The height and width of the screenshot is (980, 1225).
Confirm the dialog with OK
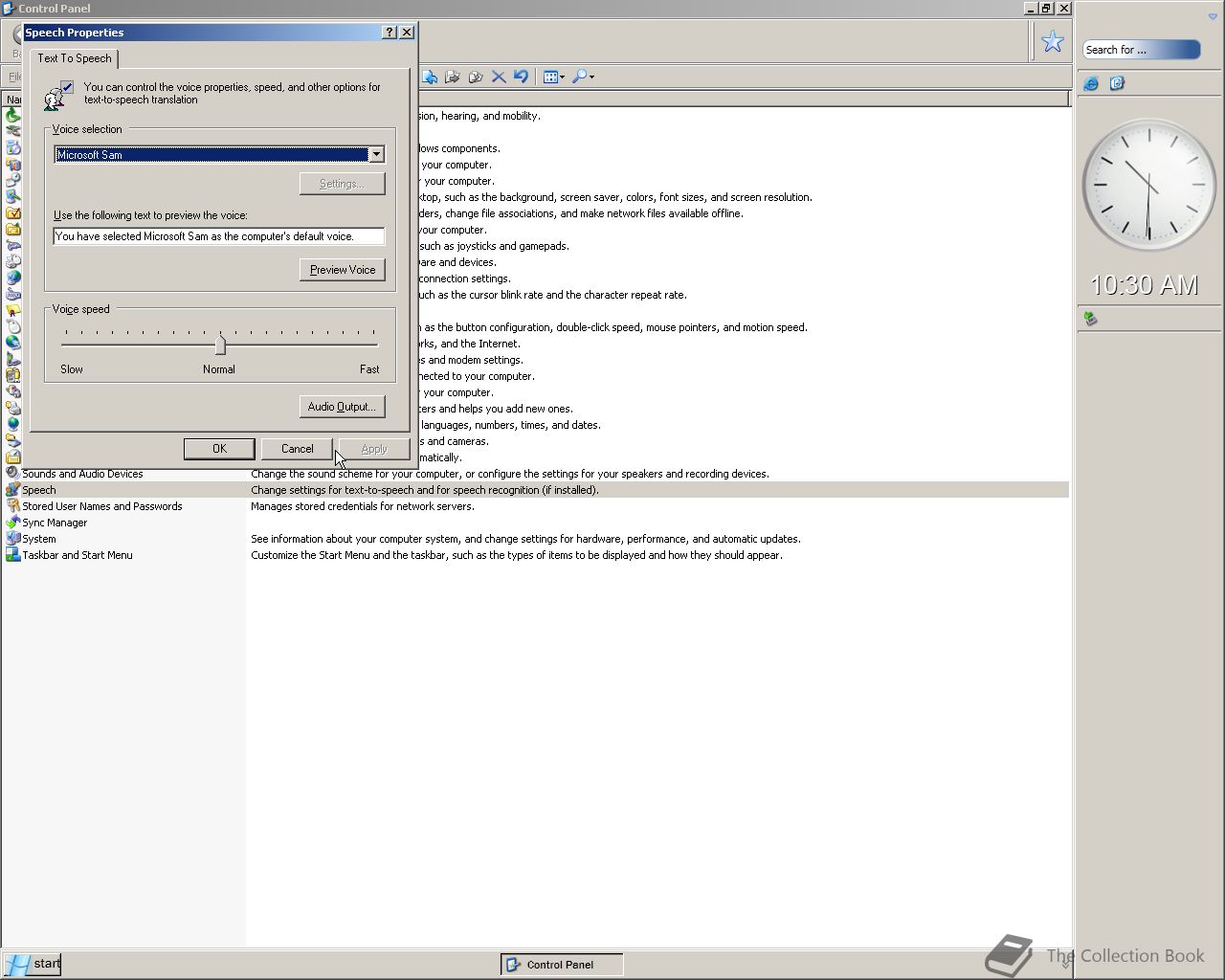pyautogui.click(x=219, y=449)
